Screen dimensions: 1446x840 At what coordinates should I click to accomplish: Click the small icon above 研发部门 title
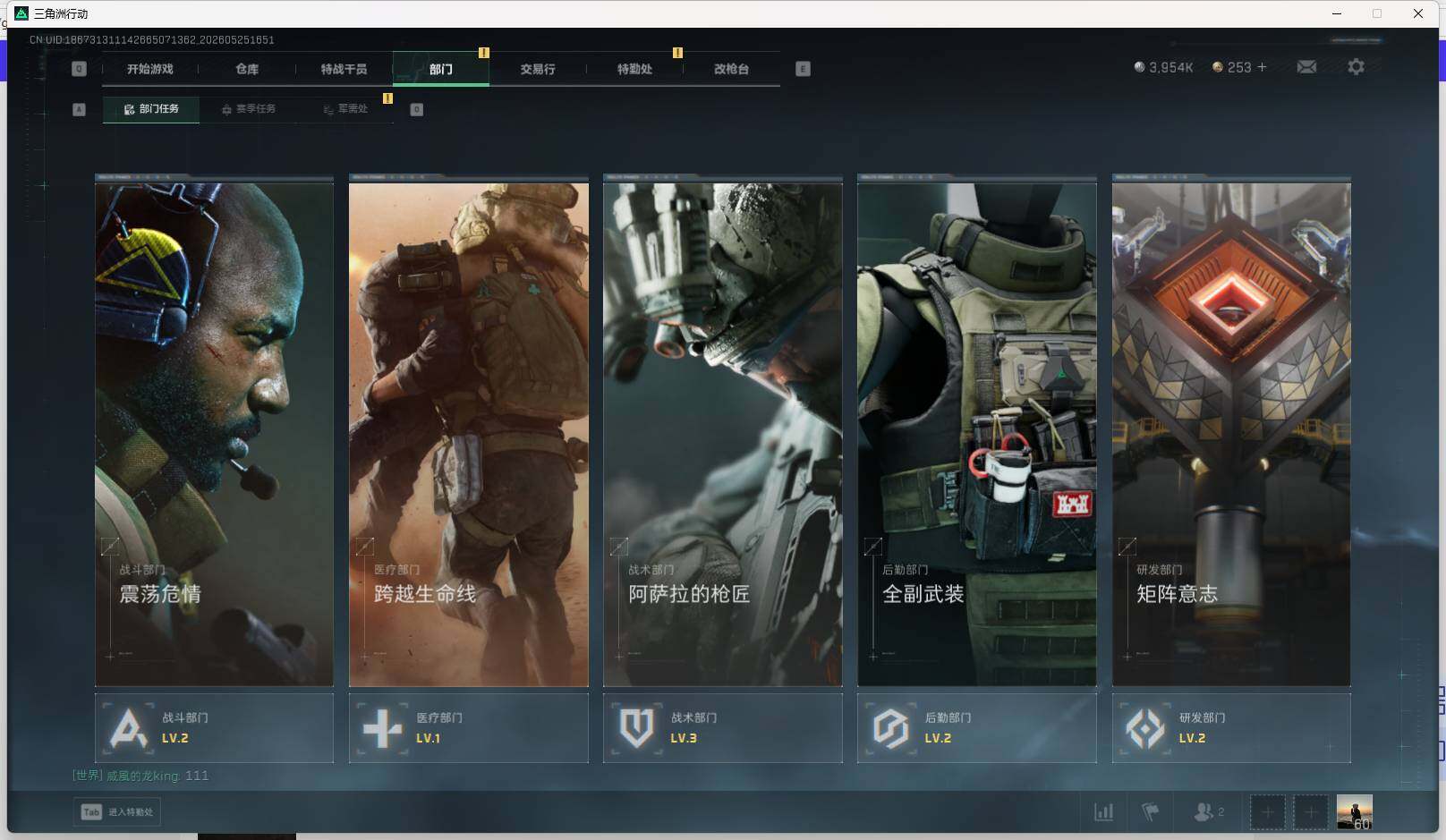[1127, 546]
